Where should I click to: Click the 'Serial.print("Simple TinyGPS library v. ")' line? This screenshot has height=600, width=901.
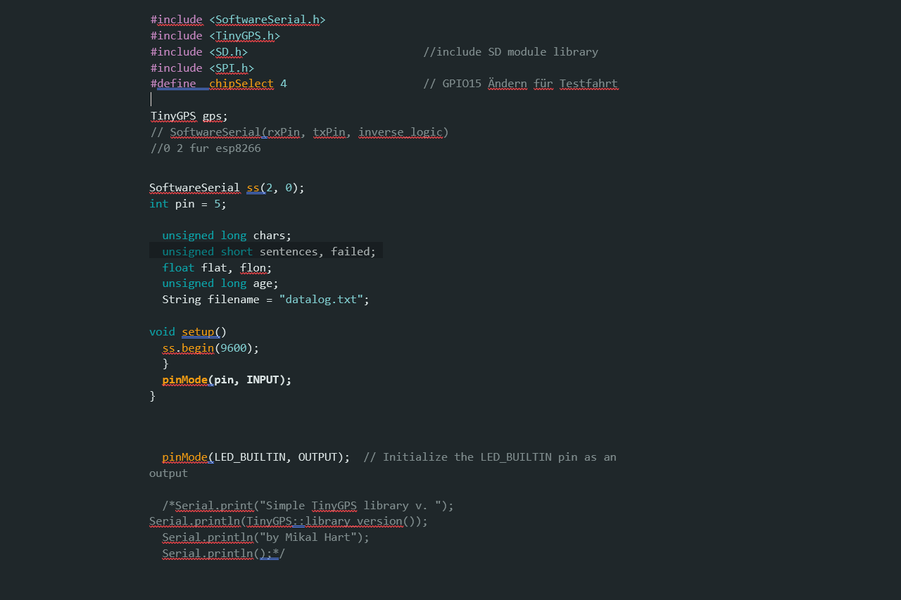(307, 506)
